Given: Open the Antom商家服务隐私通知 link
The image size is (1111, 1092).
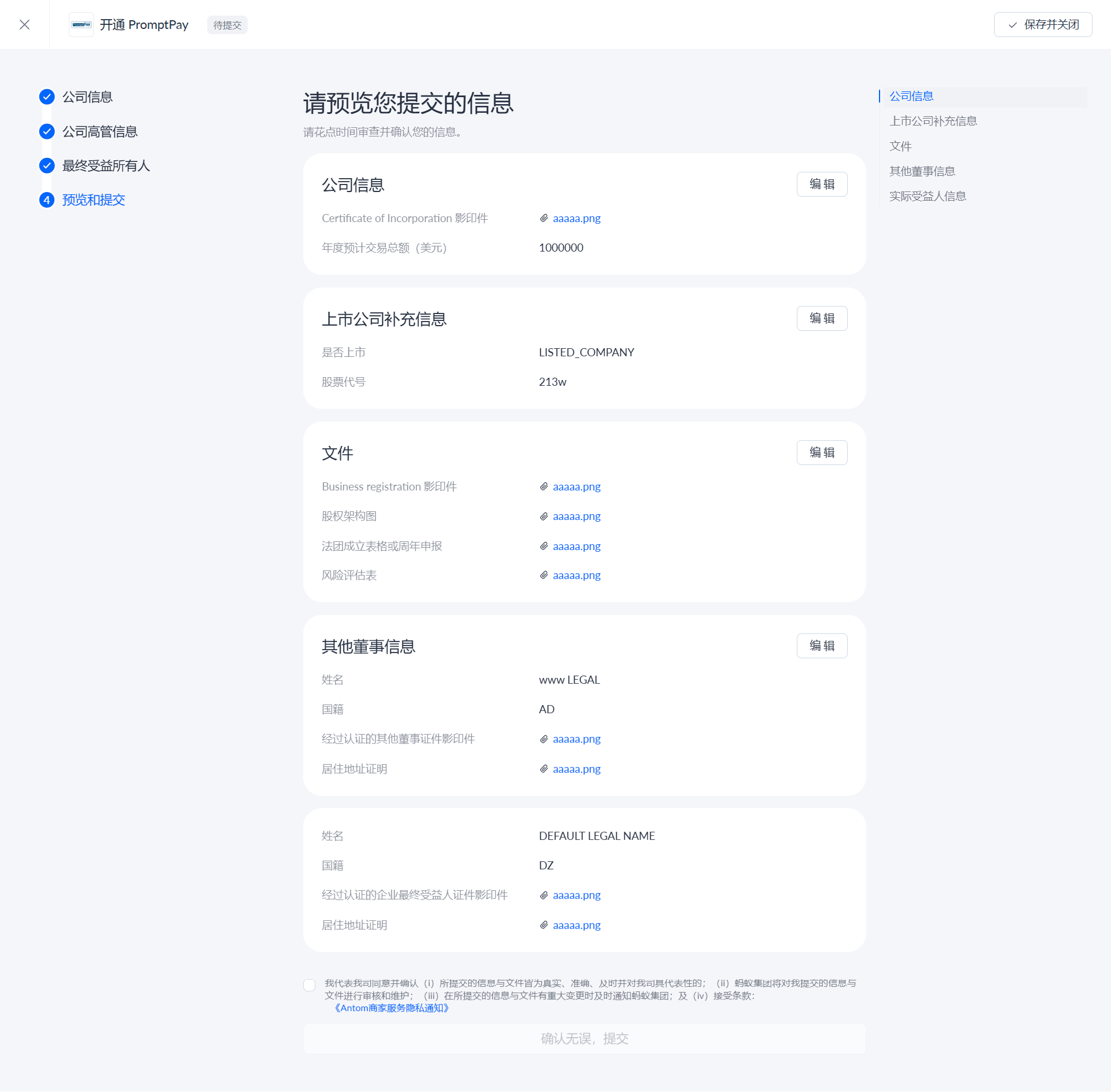Looking at the screenshot, I should 392,1008.
